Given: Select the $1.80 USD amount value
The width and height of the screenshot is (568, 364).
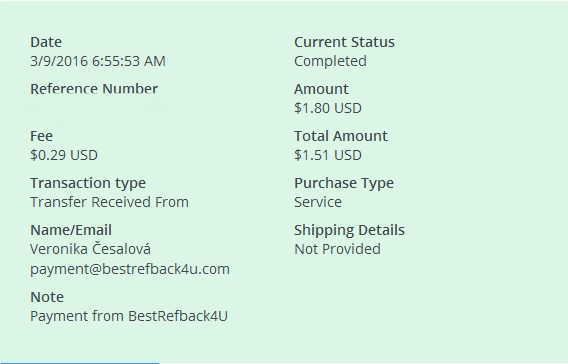Looking at the screenshot, I should pos(328,108).
